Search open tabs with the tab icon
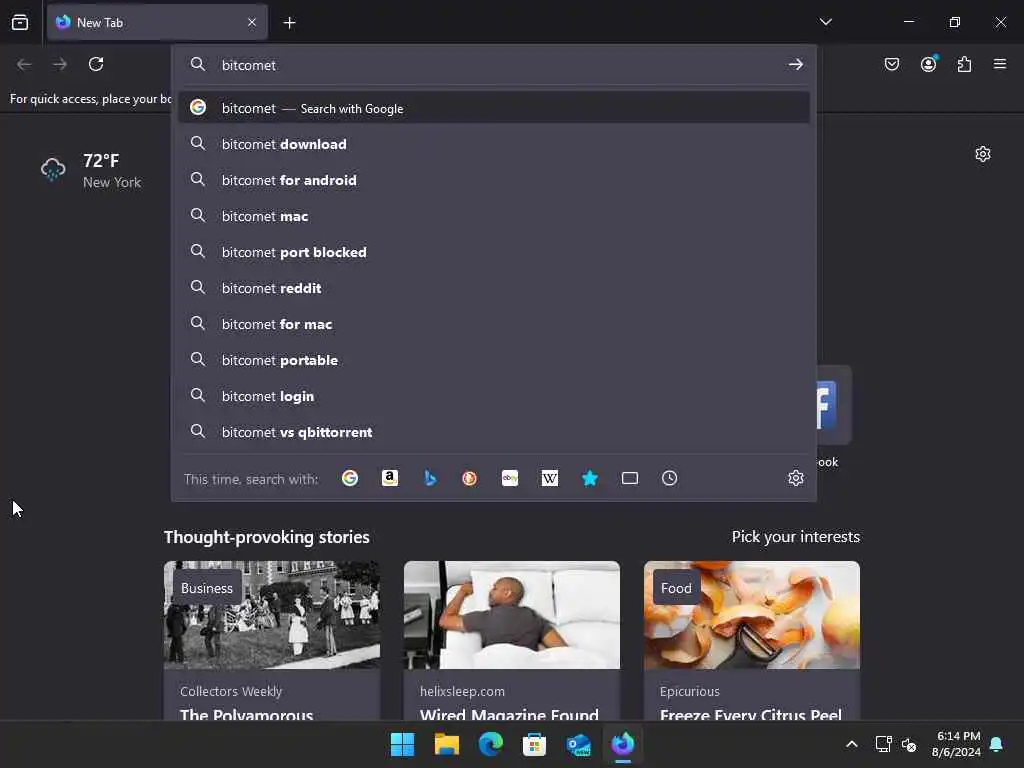This screenshot has width=1024, height=768. pos(630,478)
